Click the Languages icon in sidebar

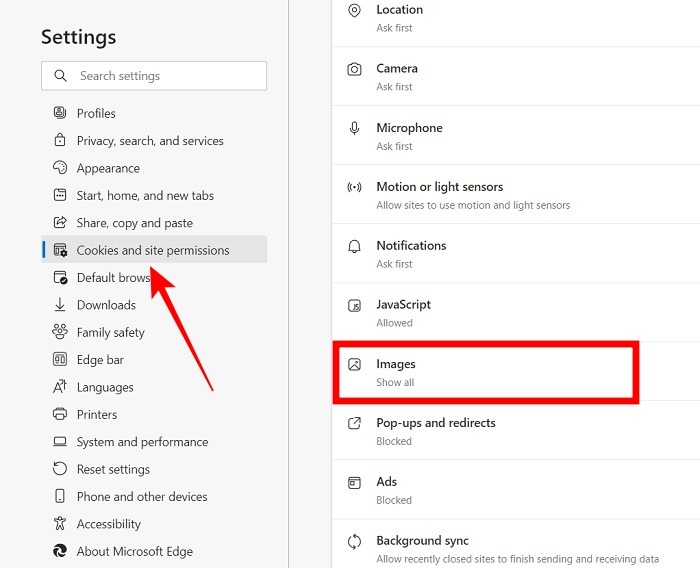[60, 387]
